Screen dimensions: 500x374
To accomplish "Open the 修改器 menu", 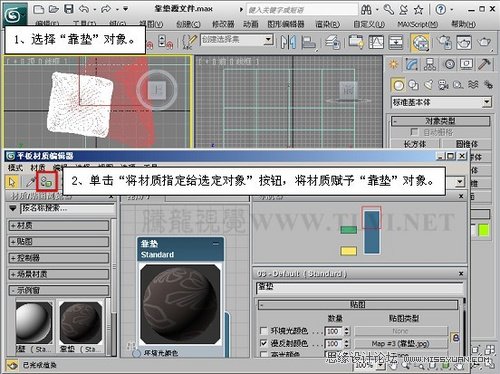I will [x=223, y=24].
